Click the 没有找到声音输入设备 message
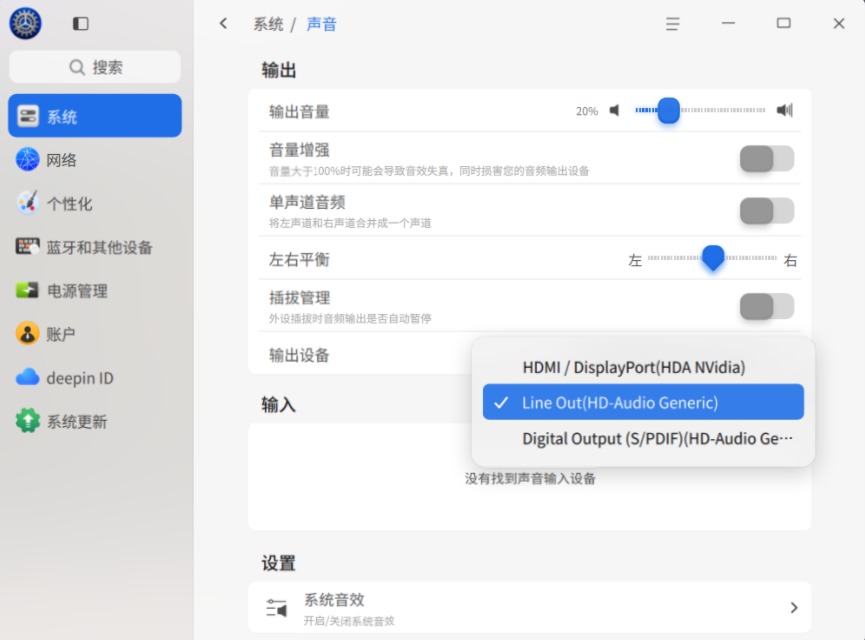Screen dimensions: 865x640 [530, 478]
